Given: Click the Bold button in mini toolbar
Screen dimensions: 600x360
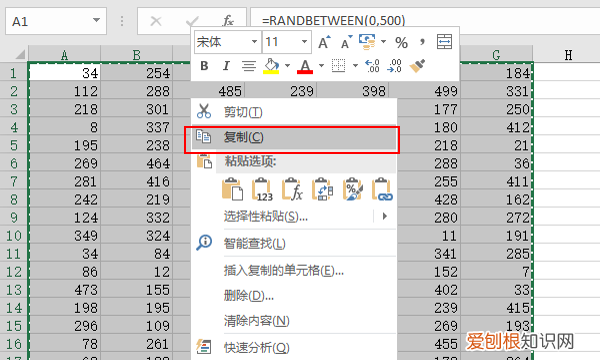Looking at the screenshot, I should 204,66.
